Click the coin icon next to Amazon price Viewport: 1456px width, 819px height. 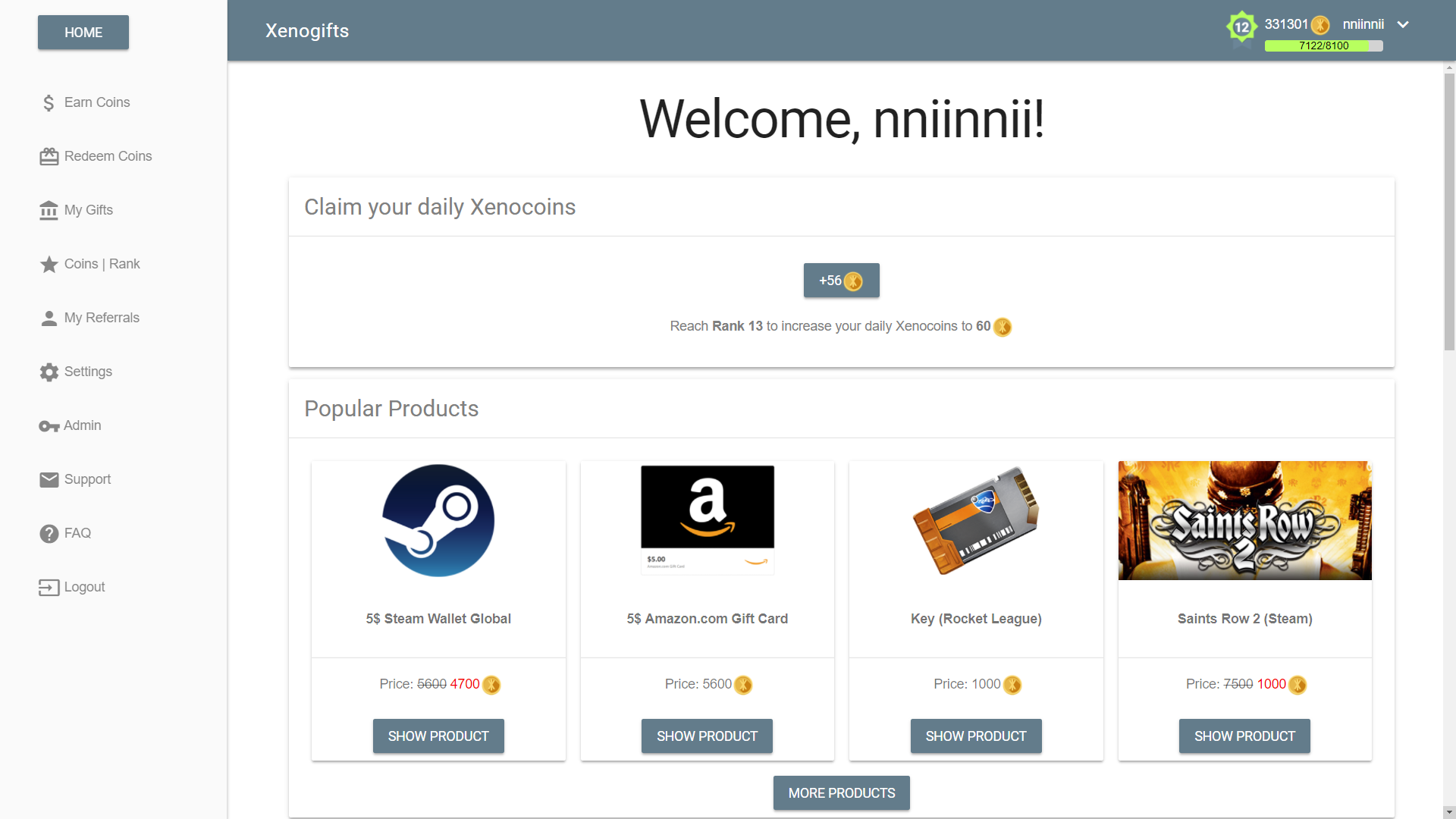pyautogui.click(x=743, y=685)
